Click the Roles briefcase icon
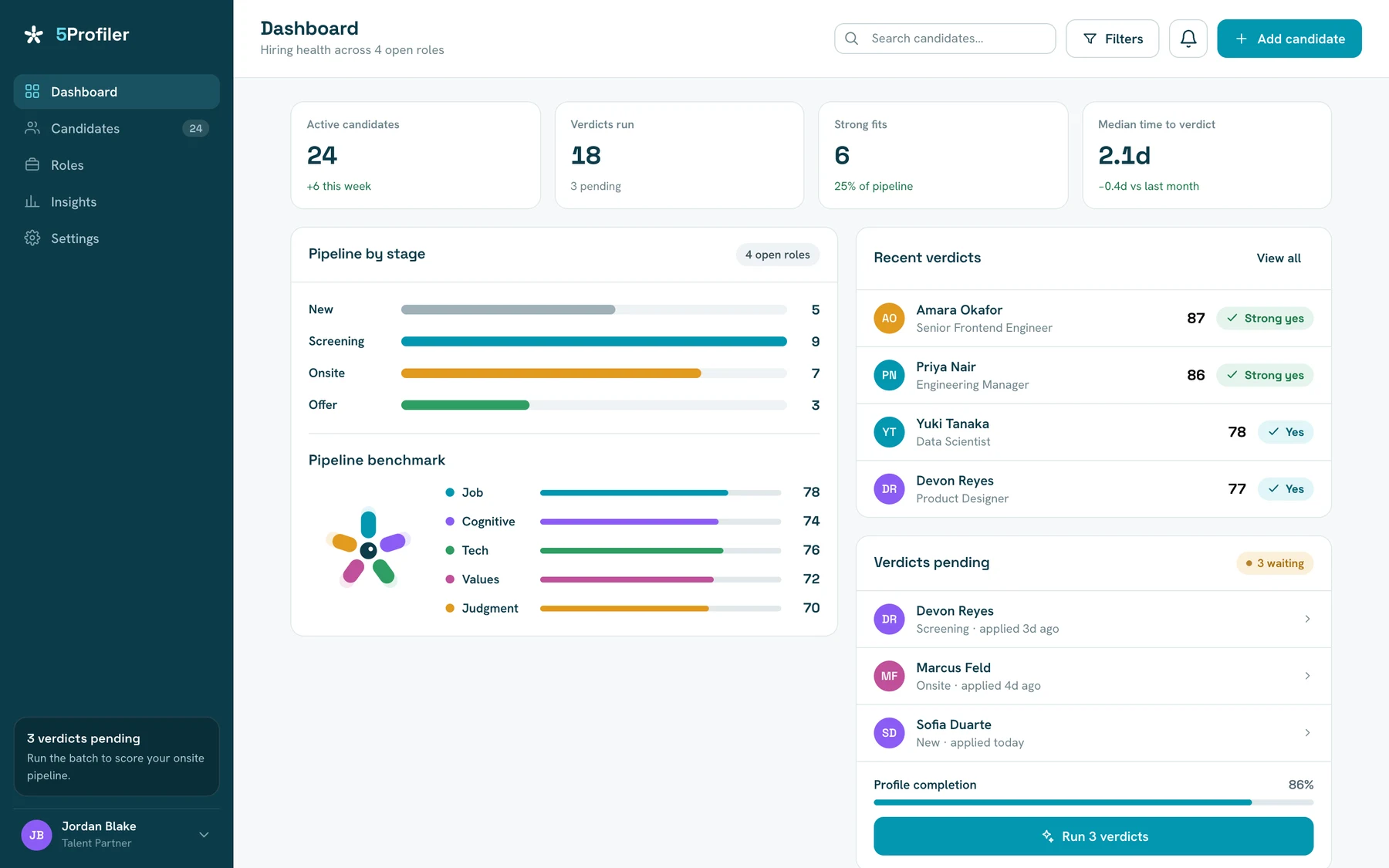Viewport: 1389px width, 868px height. tap(32, 165)
